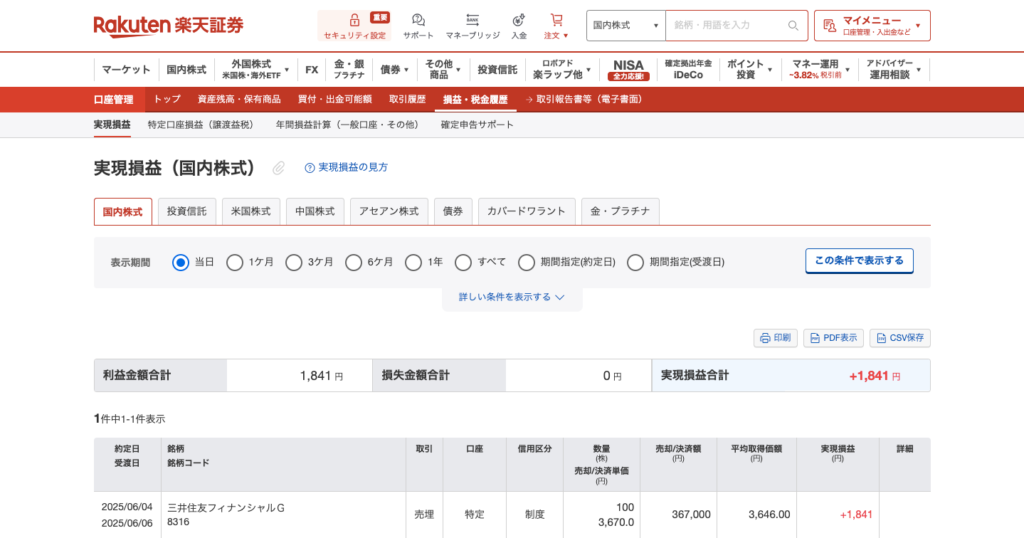Open the 実現損益の見方 help link

coord(346,168)
